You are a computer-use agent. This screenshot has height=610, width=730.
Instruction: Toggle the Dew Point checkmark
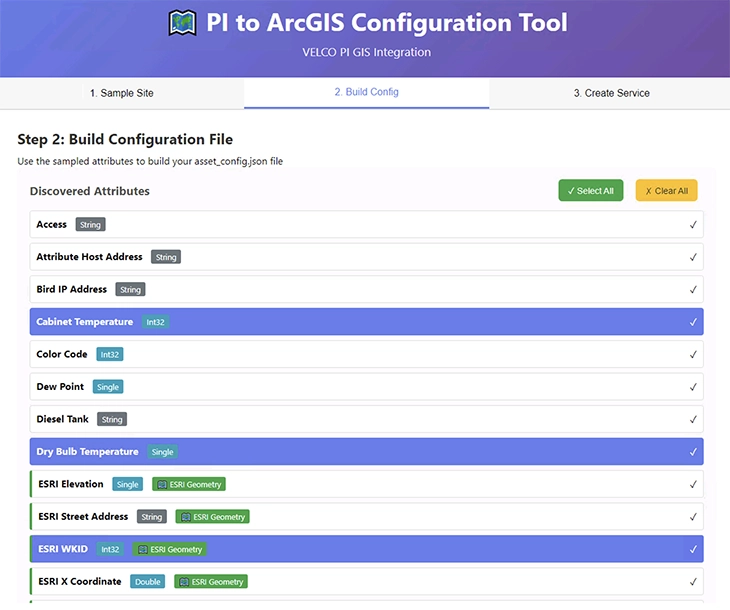pyautogui.click(x=693, y=387)
